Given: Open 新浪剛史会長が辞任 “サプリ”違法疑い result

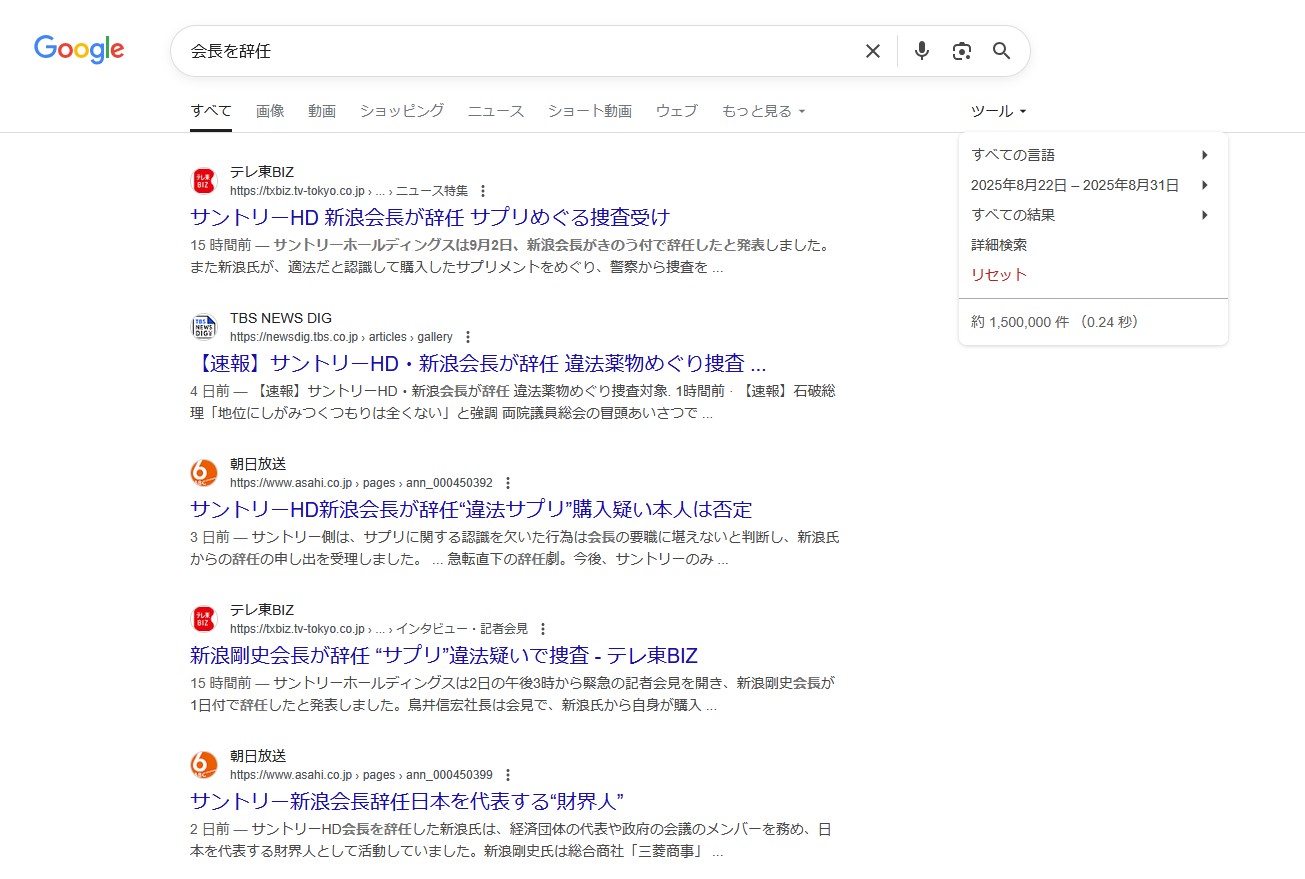Looking at the screenshot, I should click(x=444, y=655).
